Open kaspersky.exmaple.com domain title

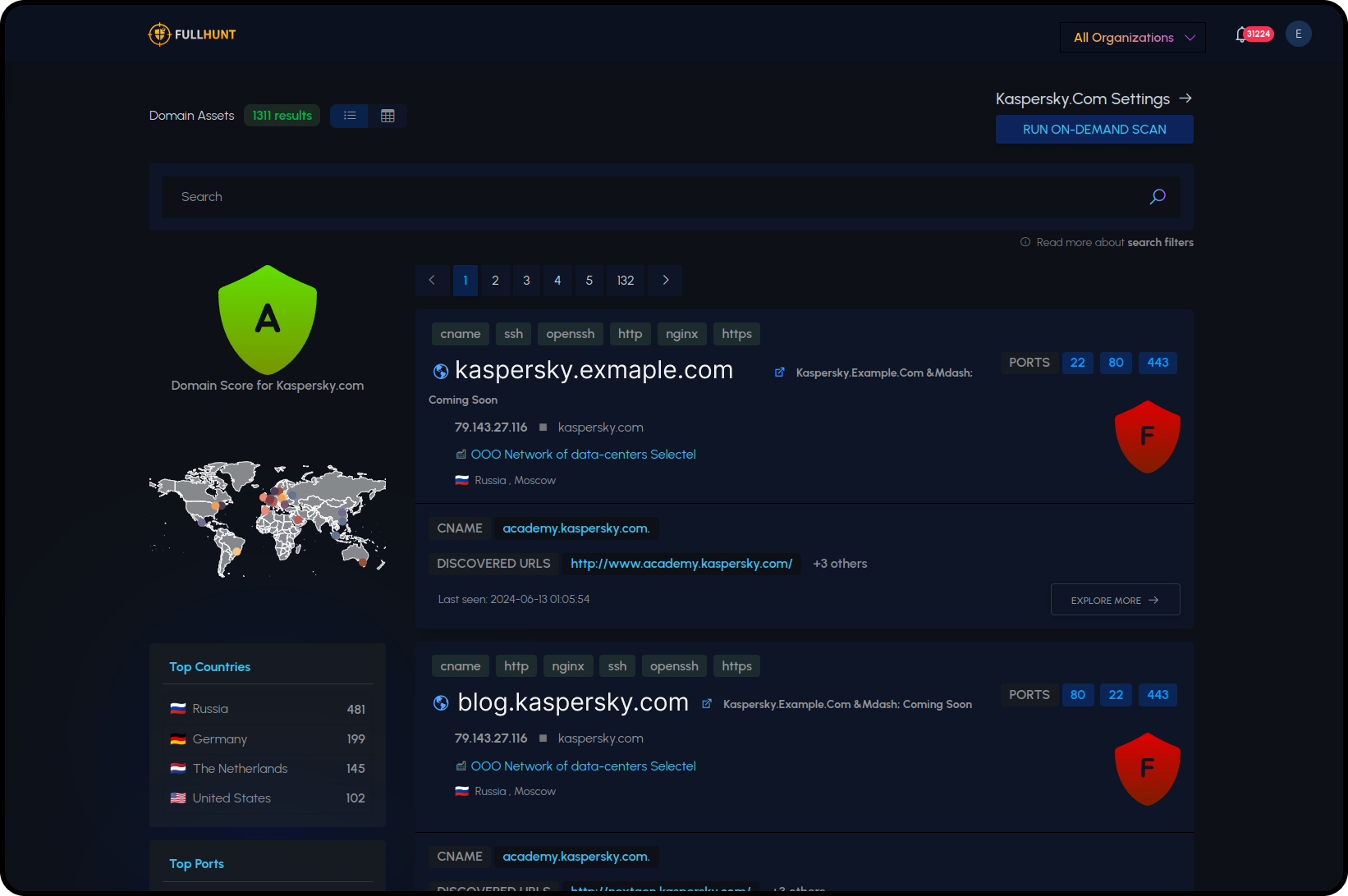pyautogui.click(x=594, y=370)
